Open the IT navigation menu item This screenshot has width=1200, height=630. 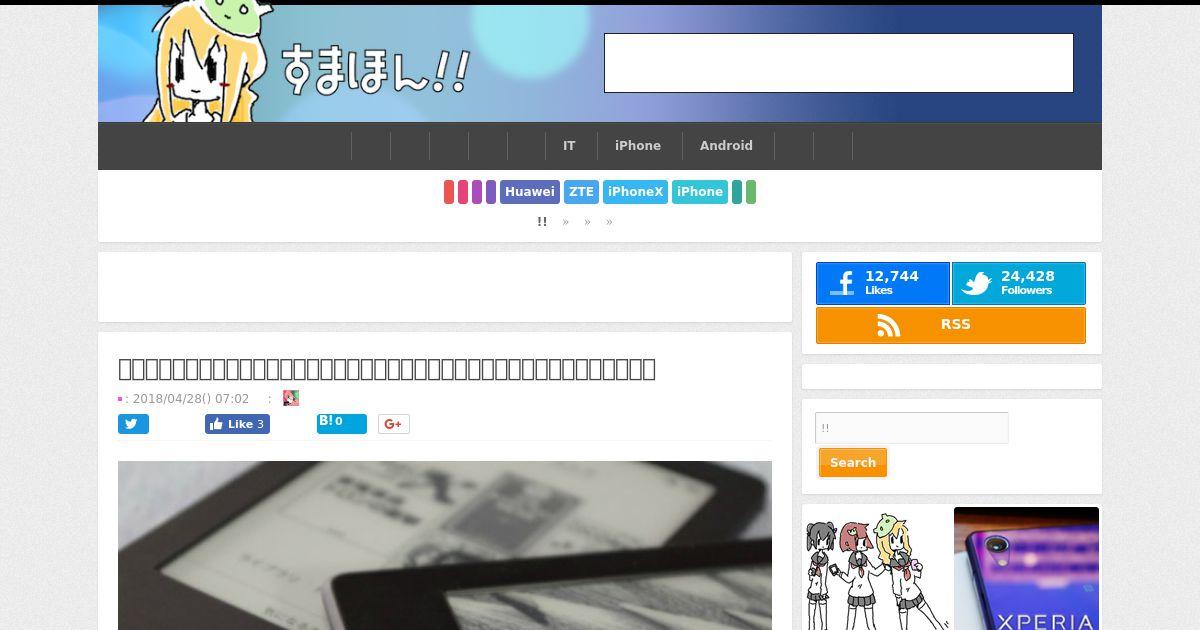569,146
